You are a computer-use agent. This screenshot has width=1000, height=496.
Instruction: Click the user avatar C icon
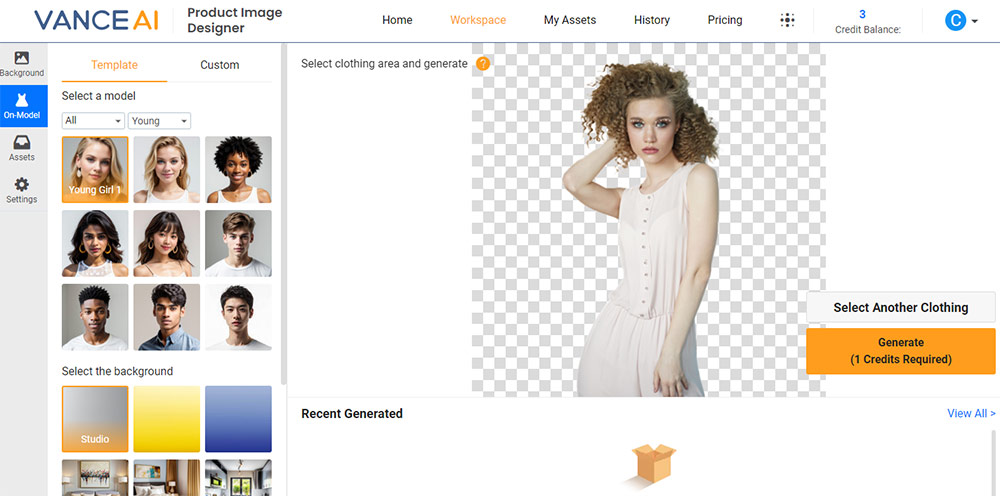click(955, 21)
